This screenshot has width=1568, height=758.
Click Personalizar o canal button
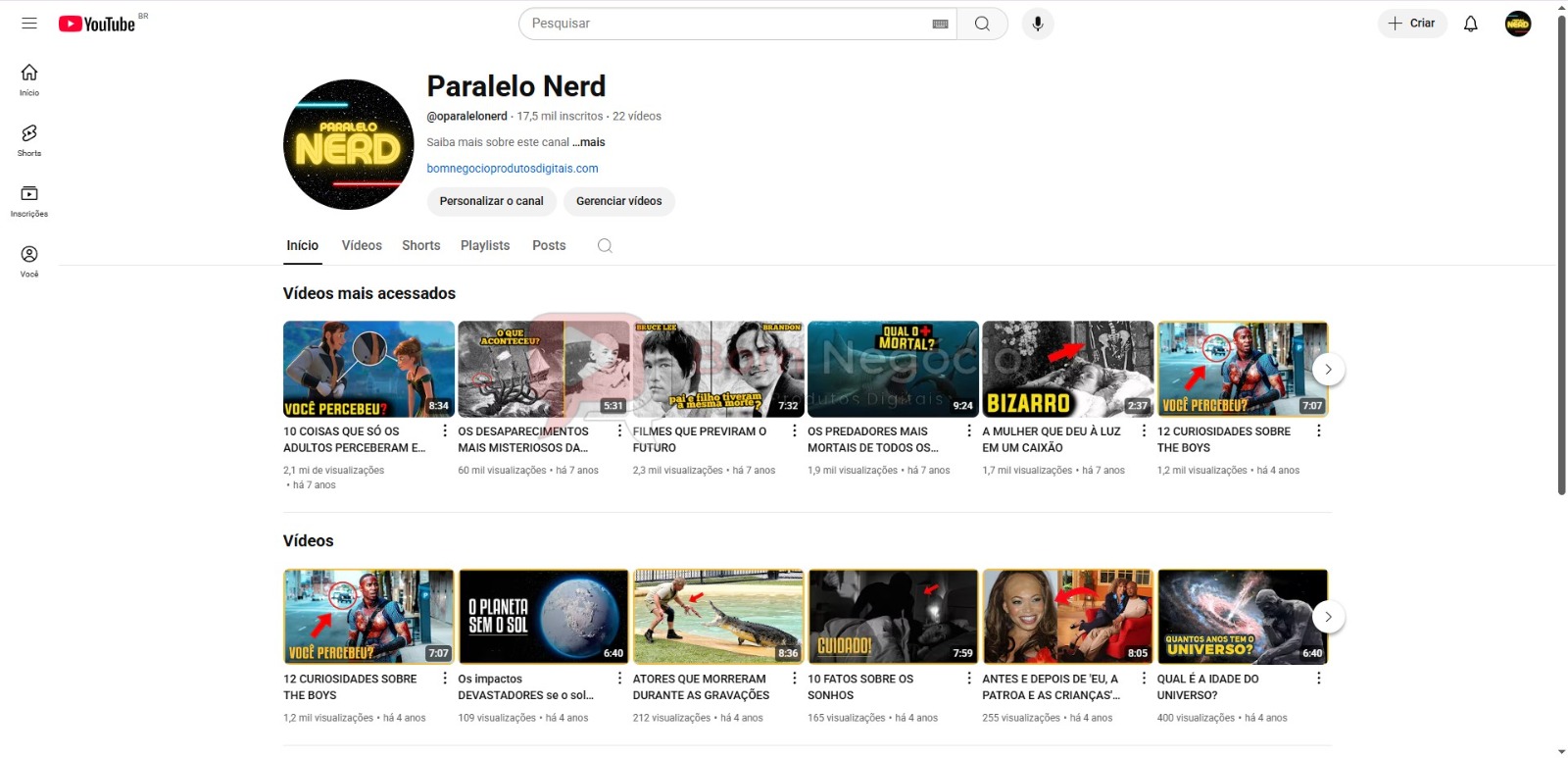coord(492,201)
